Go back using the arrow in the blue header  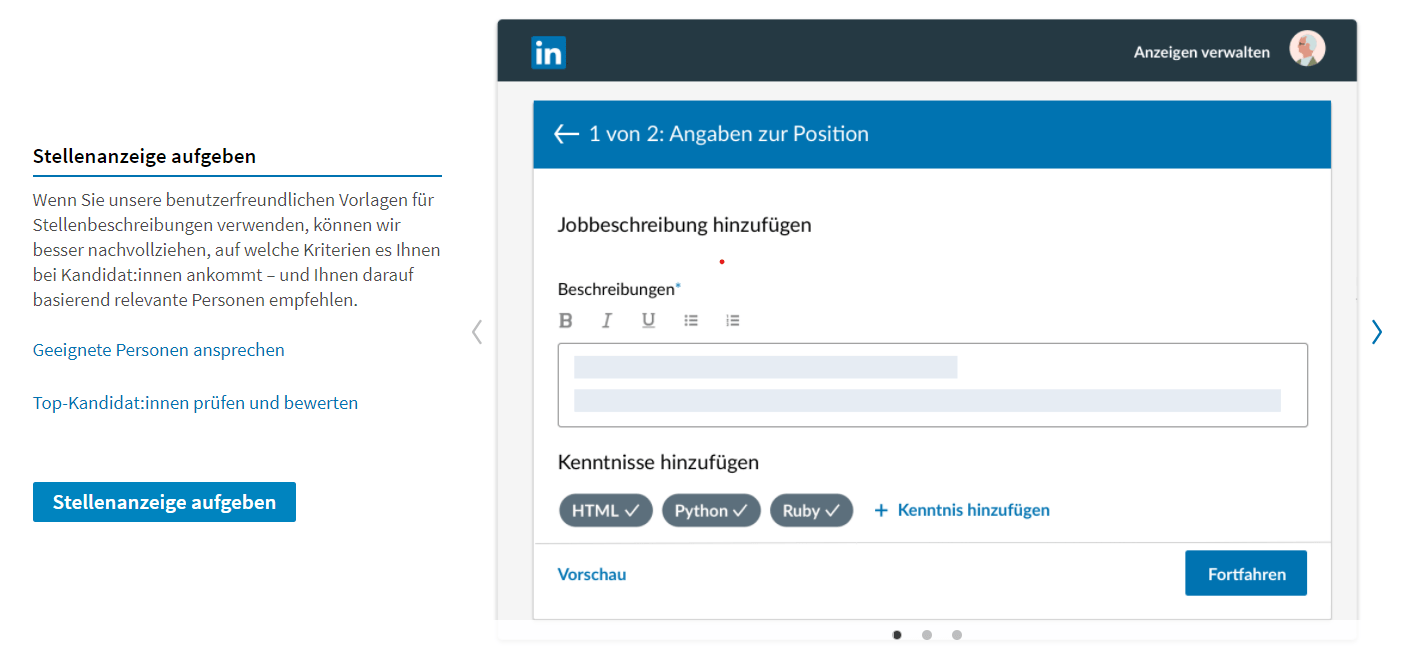click(x=566, y=133)
